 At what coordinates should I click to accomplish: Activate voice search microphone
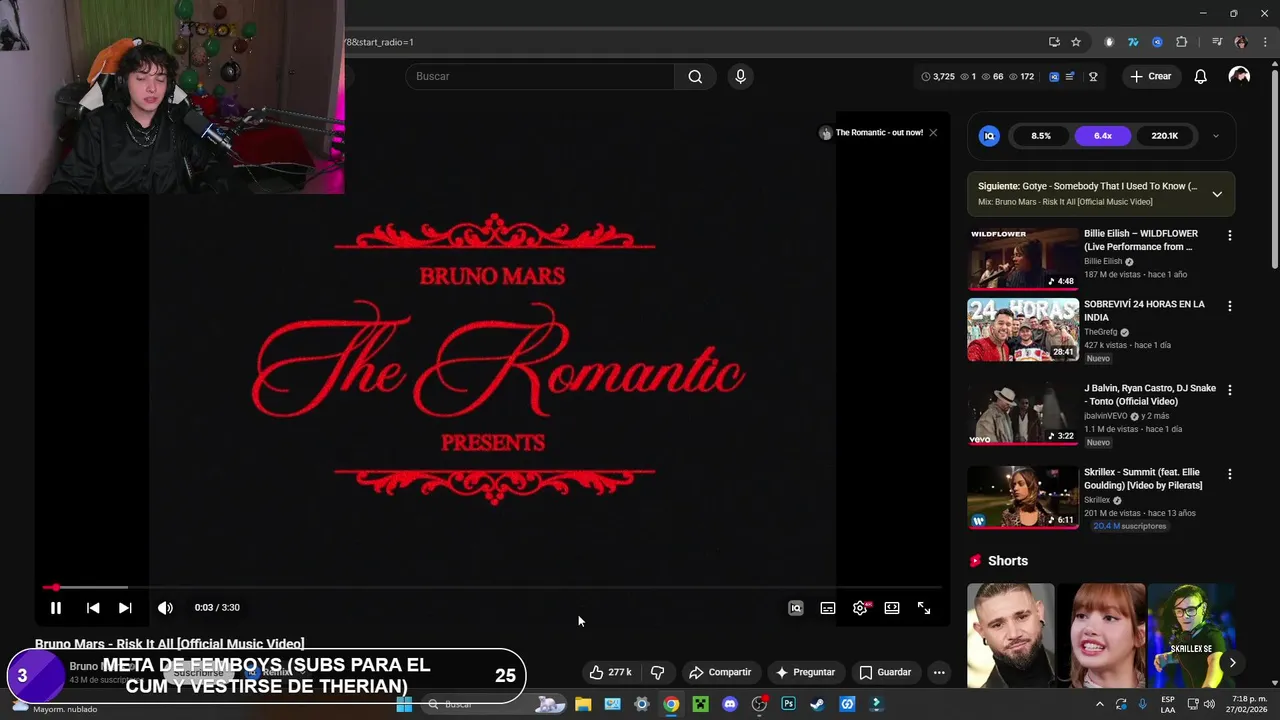740,77
